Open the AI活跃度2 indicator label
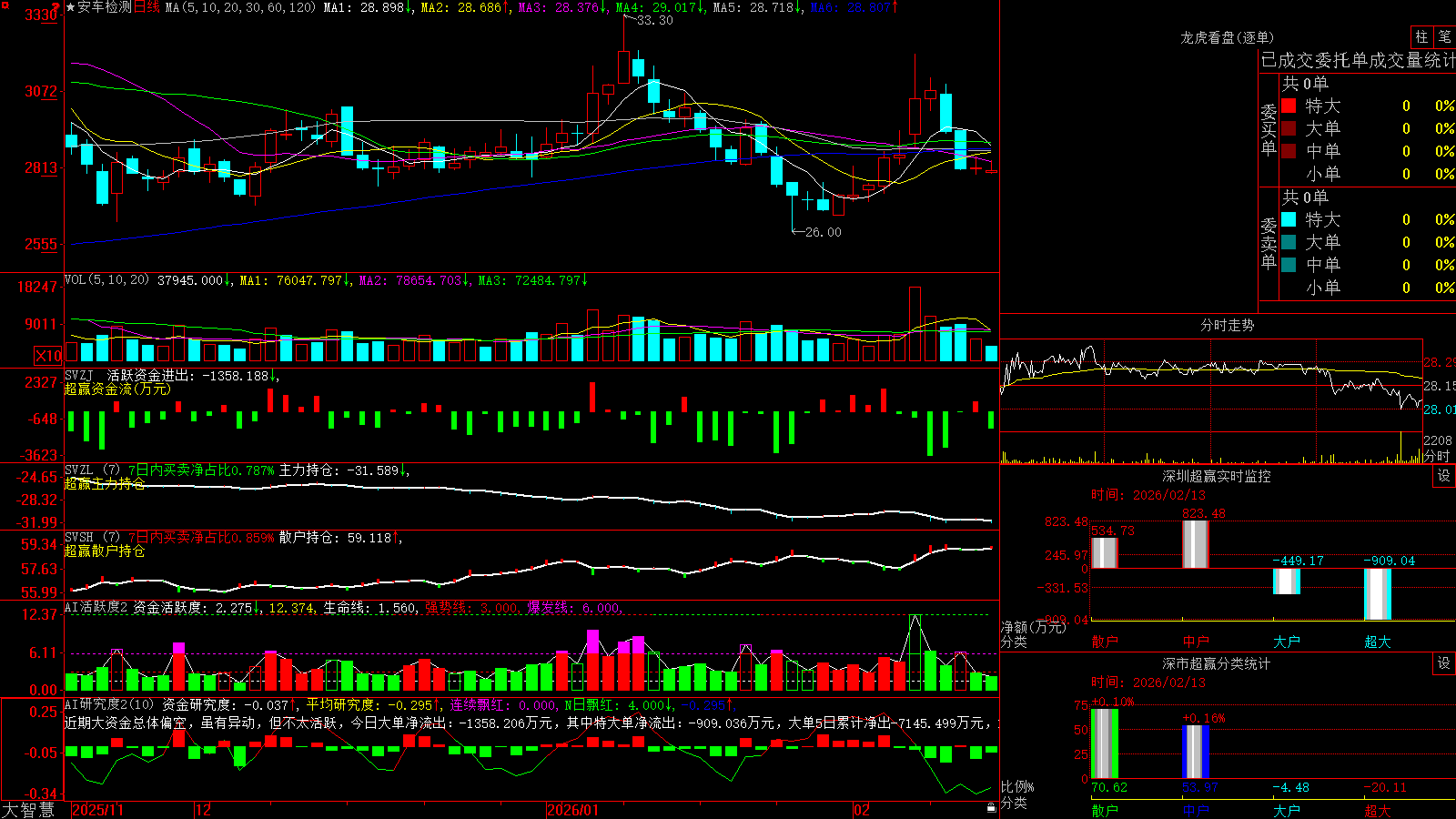Screen dimensions: 1456x819 (96, 608)
